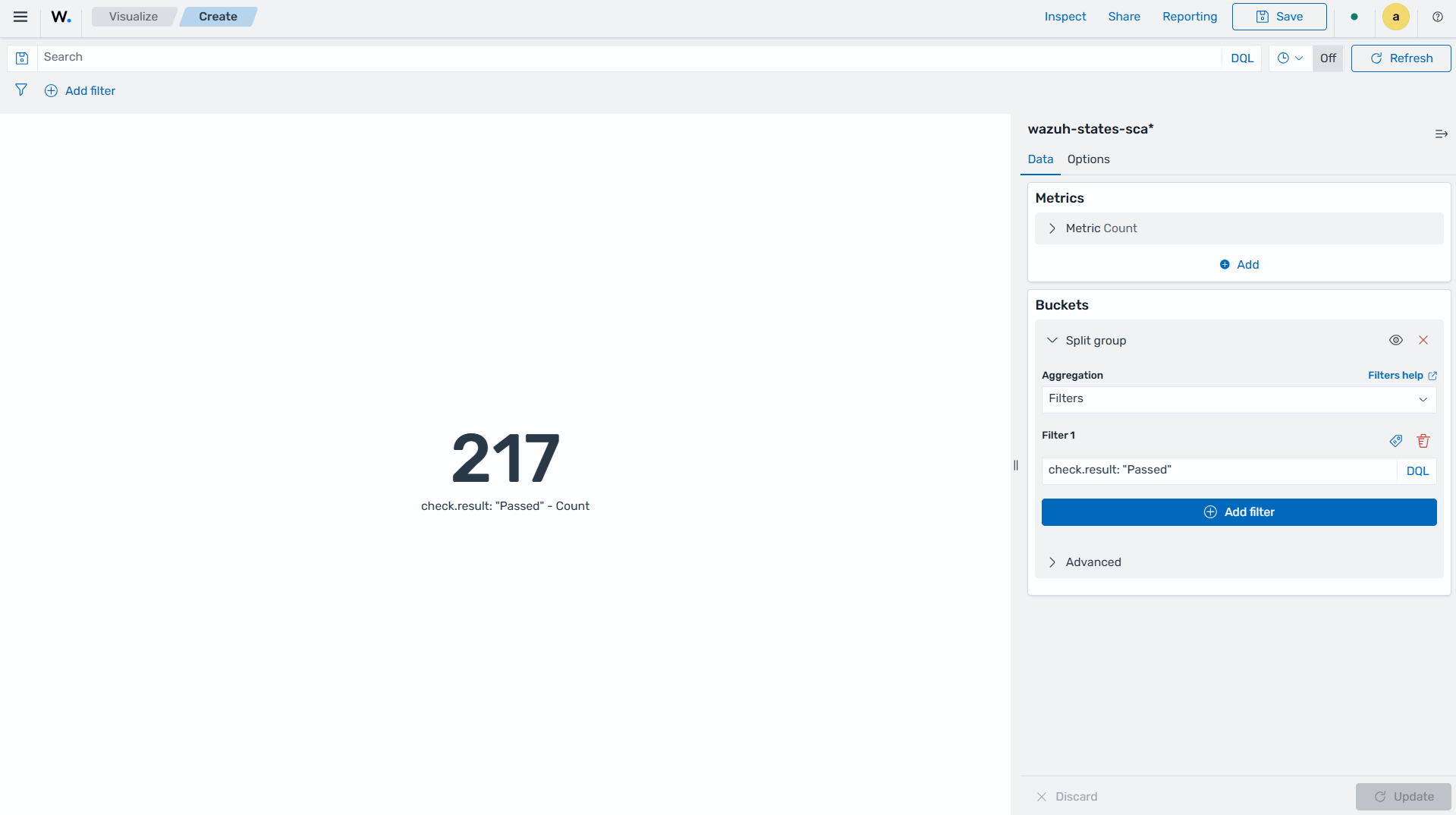This screenshot has width=1456, height=815.
Task: Toggle DQL language in search bar
Action: (x=1242, y=58)
